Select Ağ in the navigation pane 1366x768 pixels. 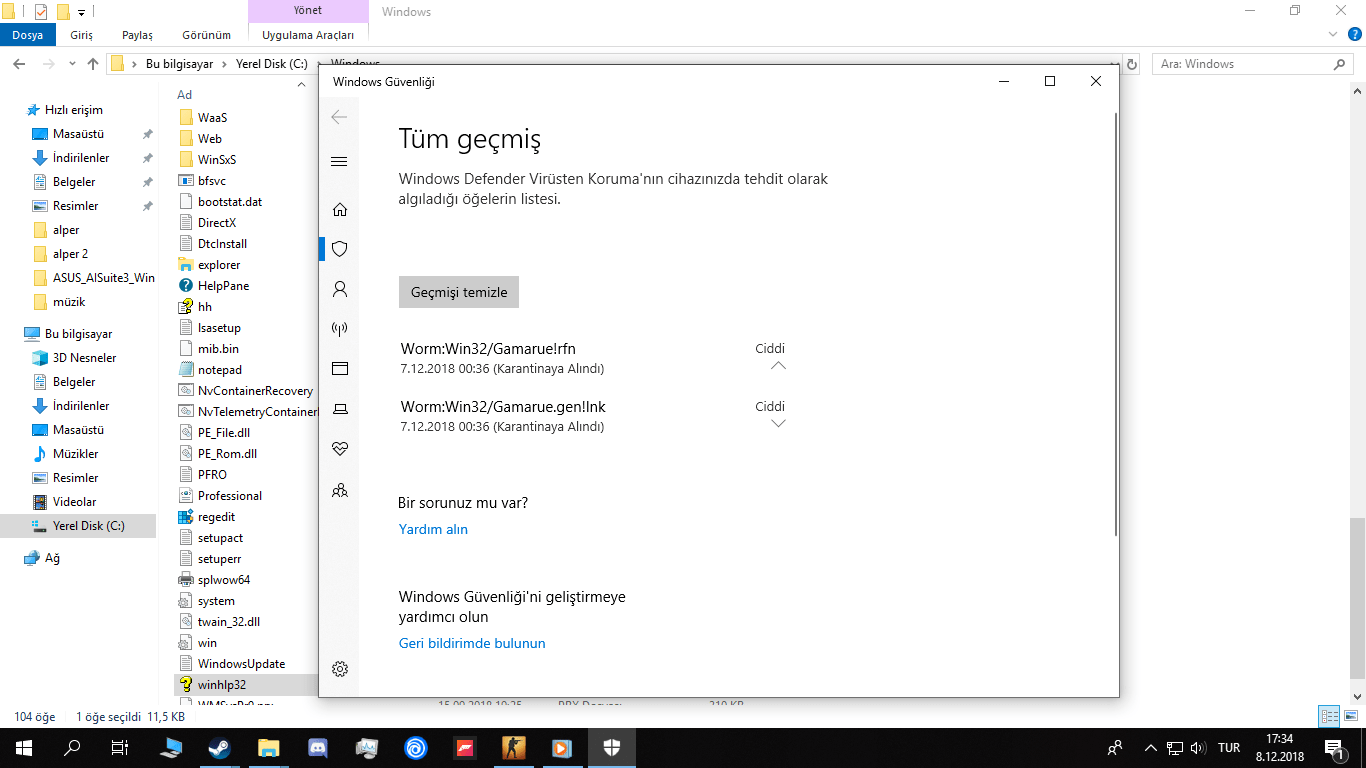tap(52, 558)
